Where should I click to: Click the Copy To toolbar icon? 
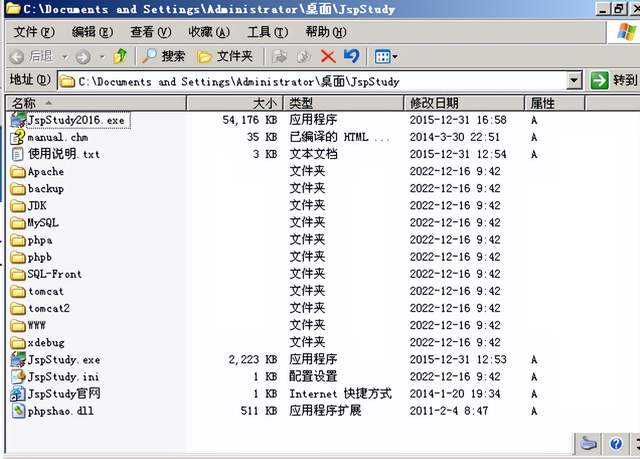(x=304, y=56)
